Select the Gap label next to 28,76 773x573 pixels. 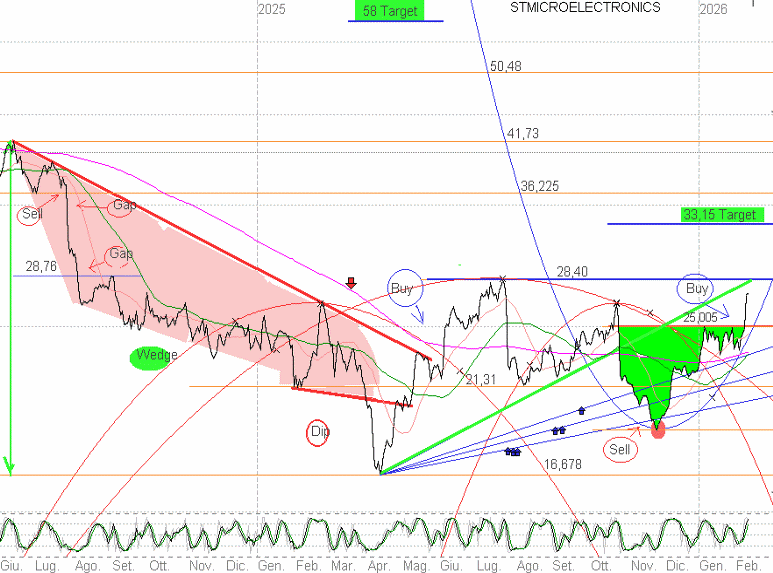[121, 254]
